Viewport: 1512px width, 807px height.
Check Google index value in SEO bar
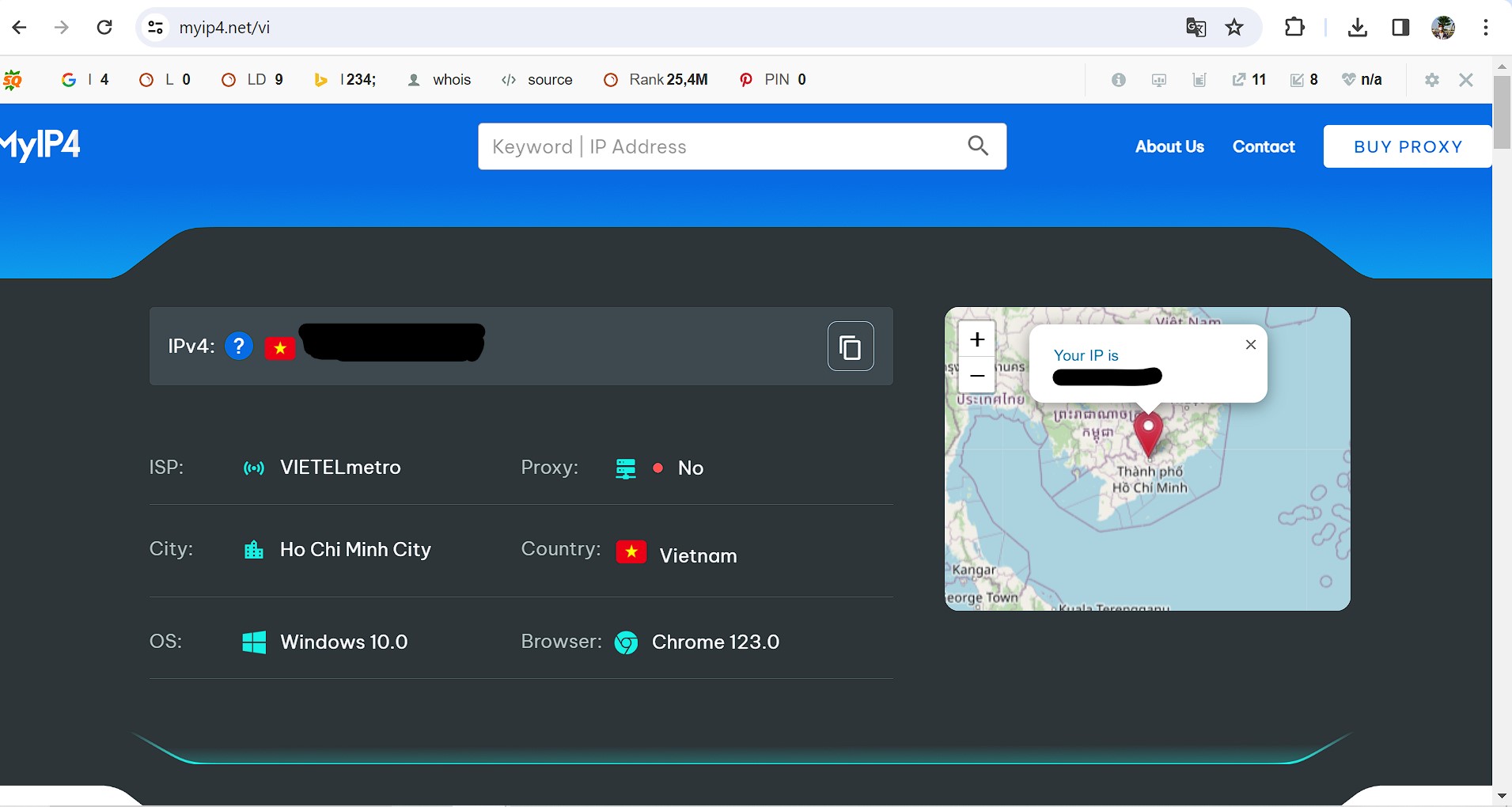tap(85, 80)
